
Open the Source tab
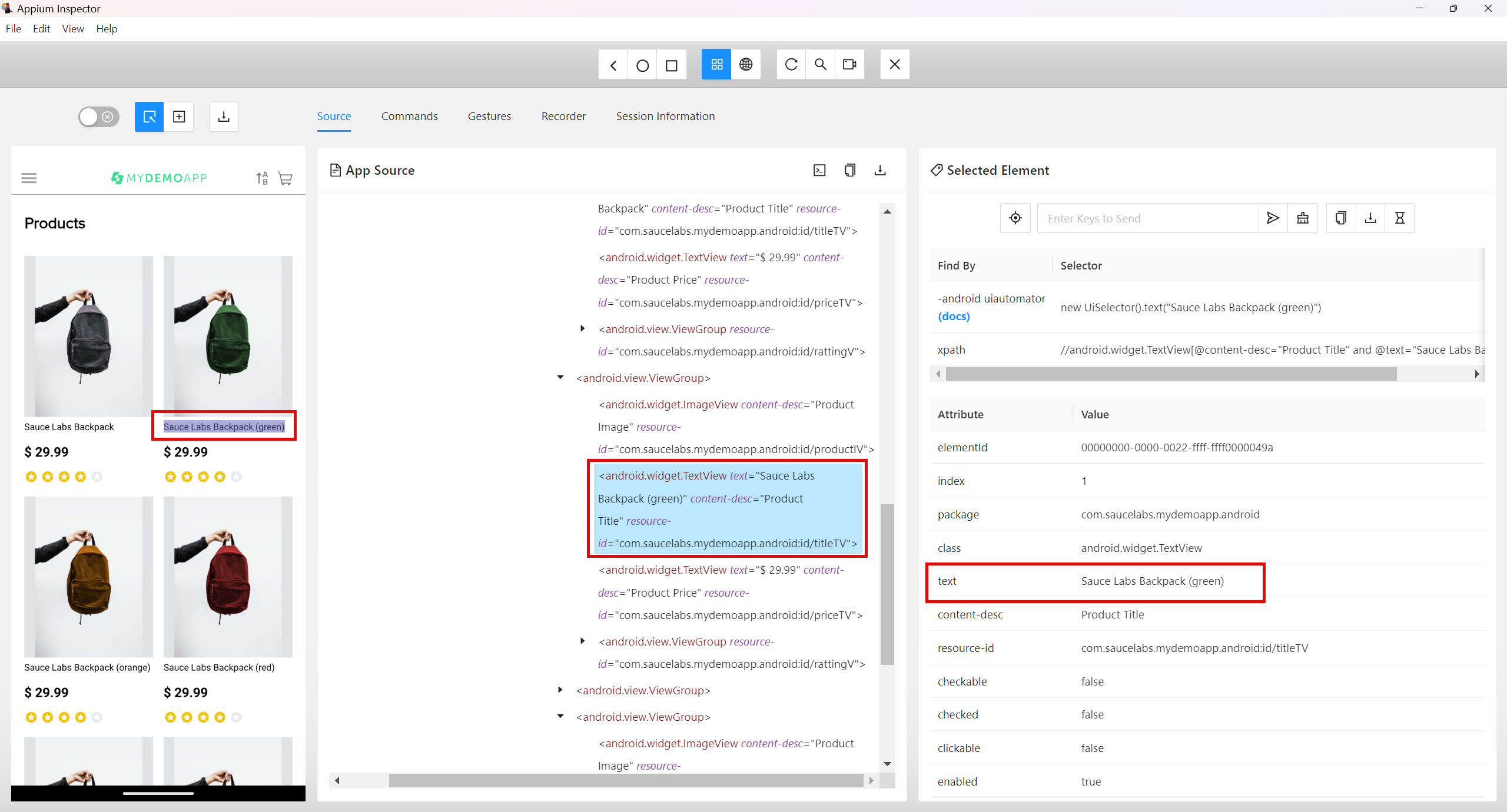(334, 117)
